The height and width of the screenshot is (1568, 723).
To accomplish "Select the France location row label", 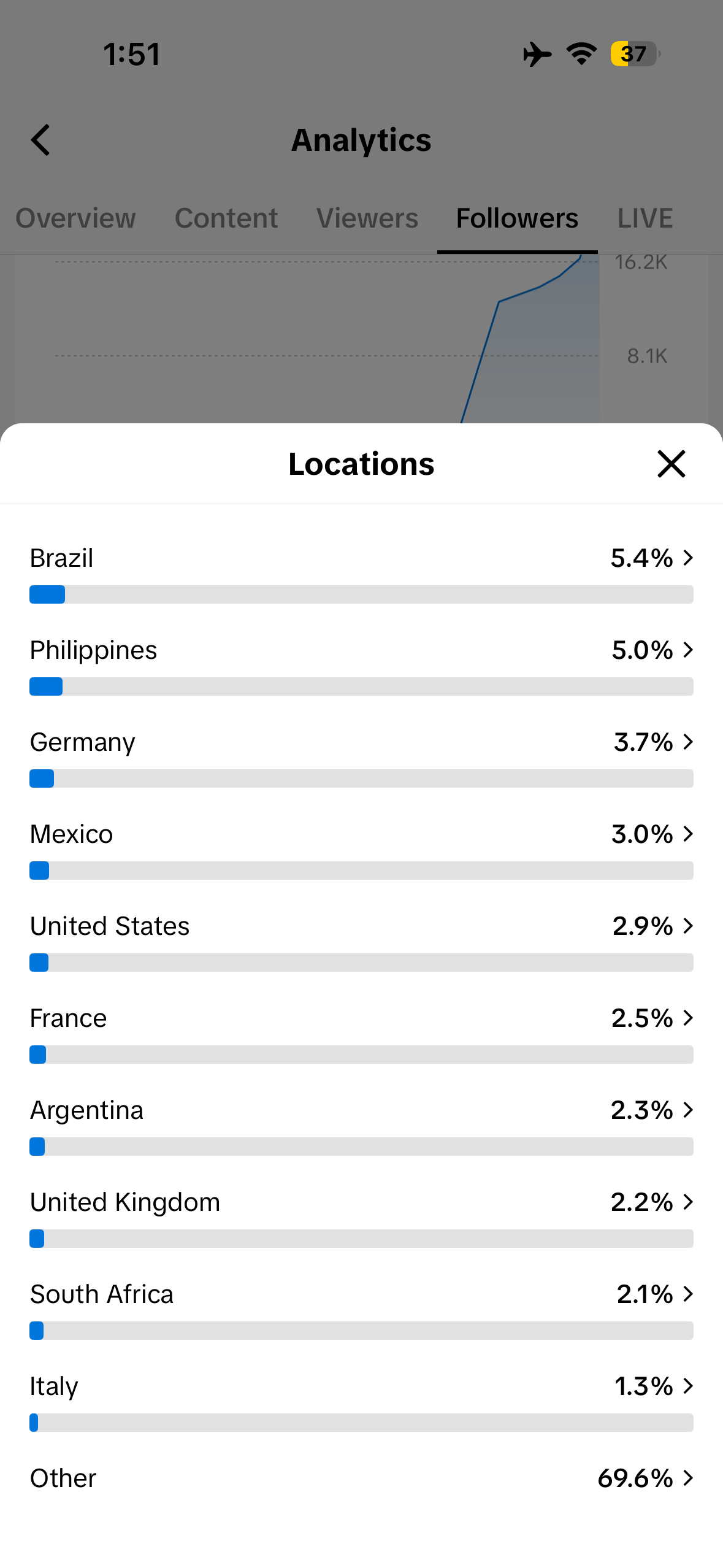I will tap(69, 1018).
